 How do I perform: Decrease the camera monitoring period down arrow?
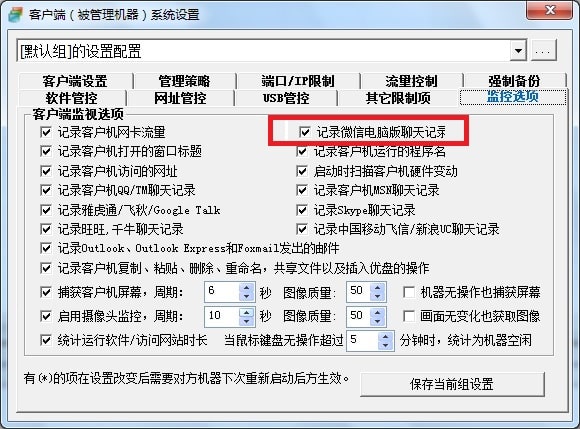coord(246,321)
